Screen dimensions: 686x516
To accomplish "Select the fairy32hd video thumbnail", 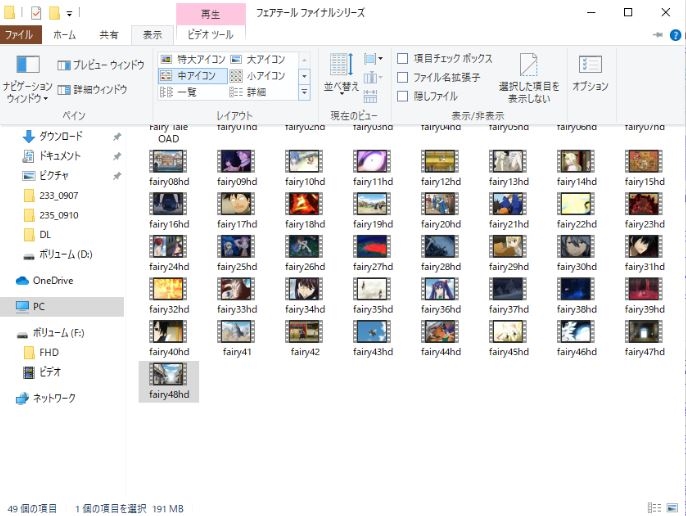I will coord(168,288).
